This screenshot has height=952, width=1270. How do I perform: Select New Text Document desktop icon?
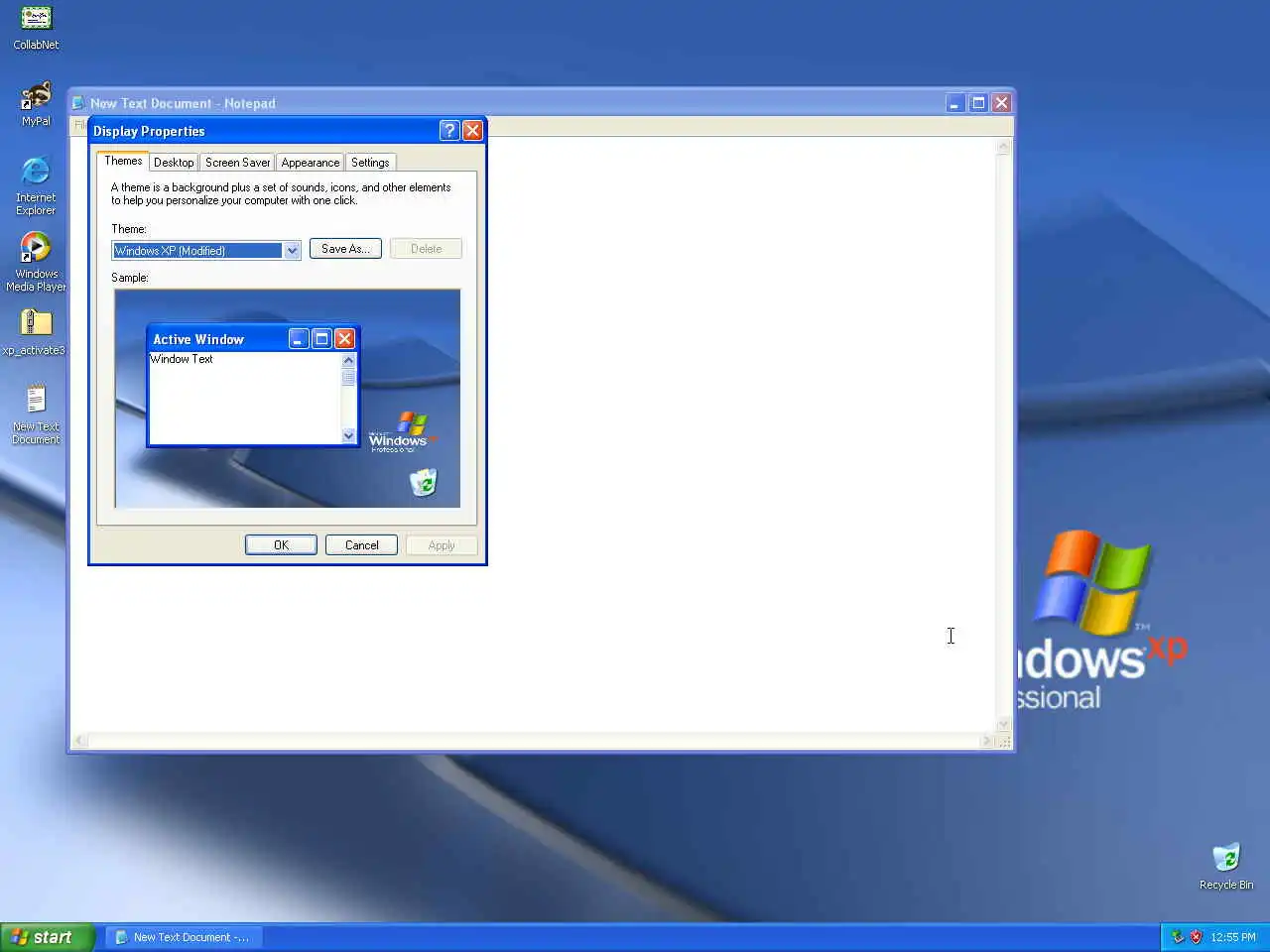[x=36, y=415]
